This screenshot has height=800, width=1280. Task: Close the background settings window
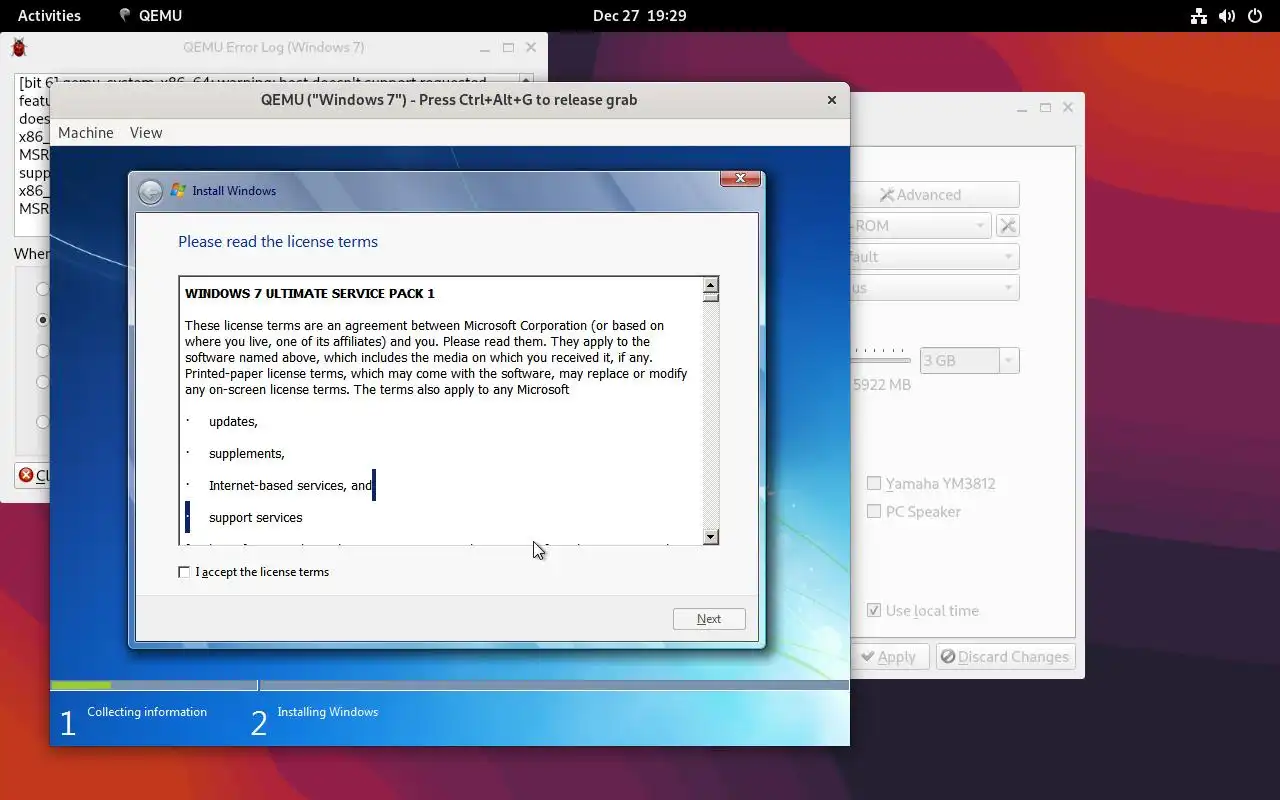click(1068, 107)
